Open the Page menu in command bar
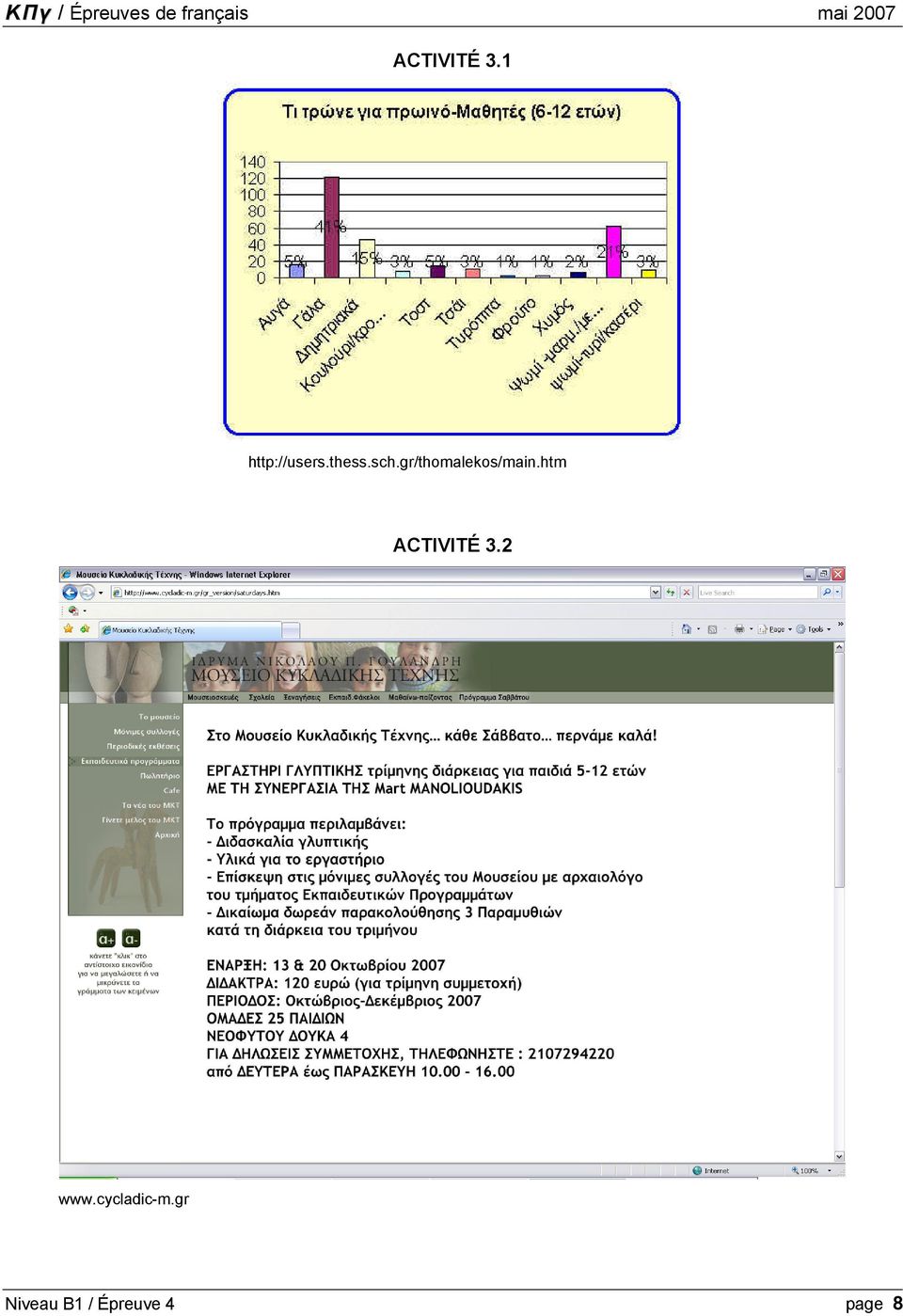The width and height of the screenshot is (903, 1316). coord(775,629)
